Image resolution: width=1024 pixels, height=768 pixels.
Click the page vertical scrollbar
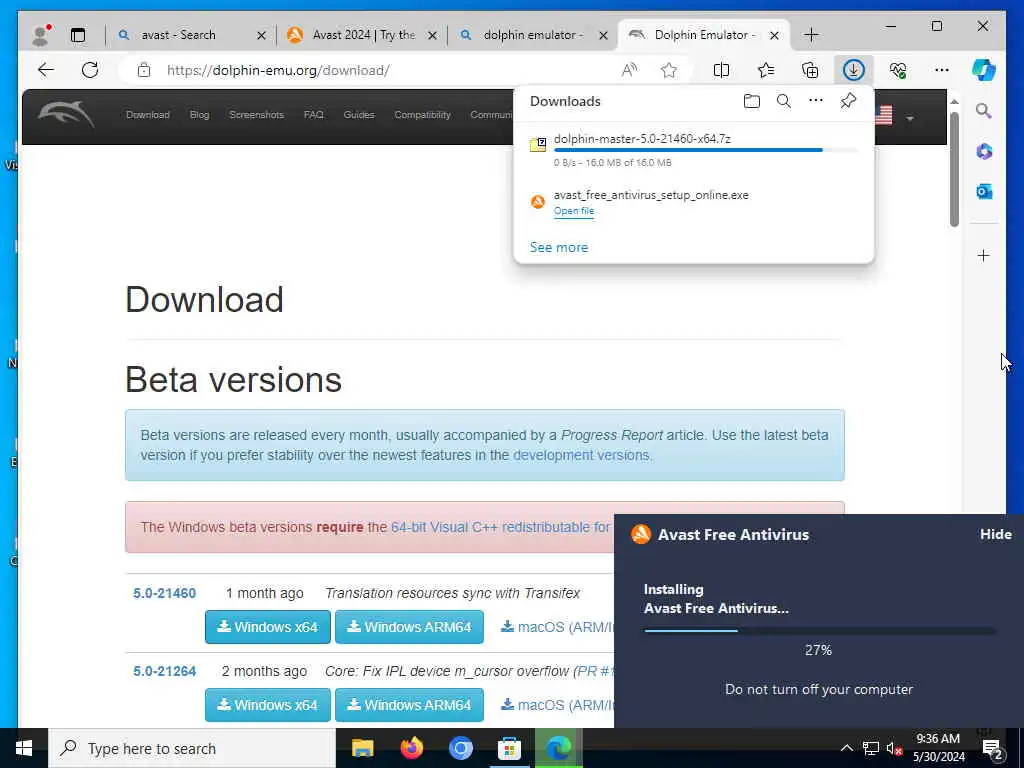(954, 170)
